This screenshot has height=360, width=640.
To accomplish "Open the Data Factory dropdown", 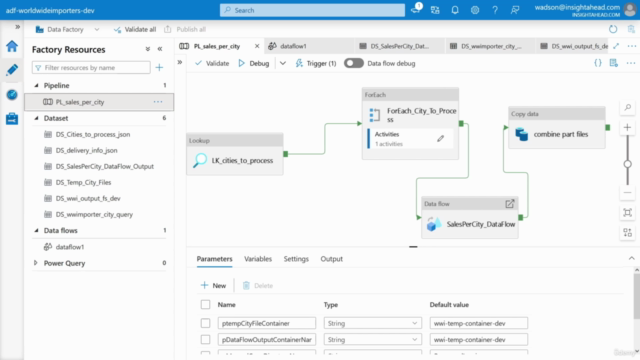I will (x=97, y=29).
